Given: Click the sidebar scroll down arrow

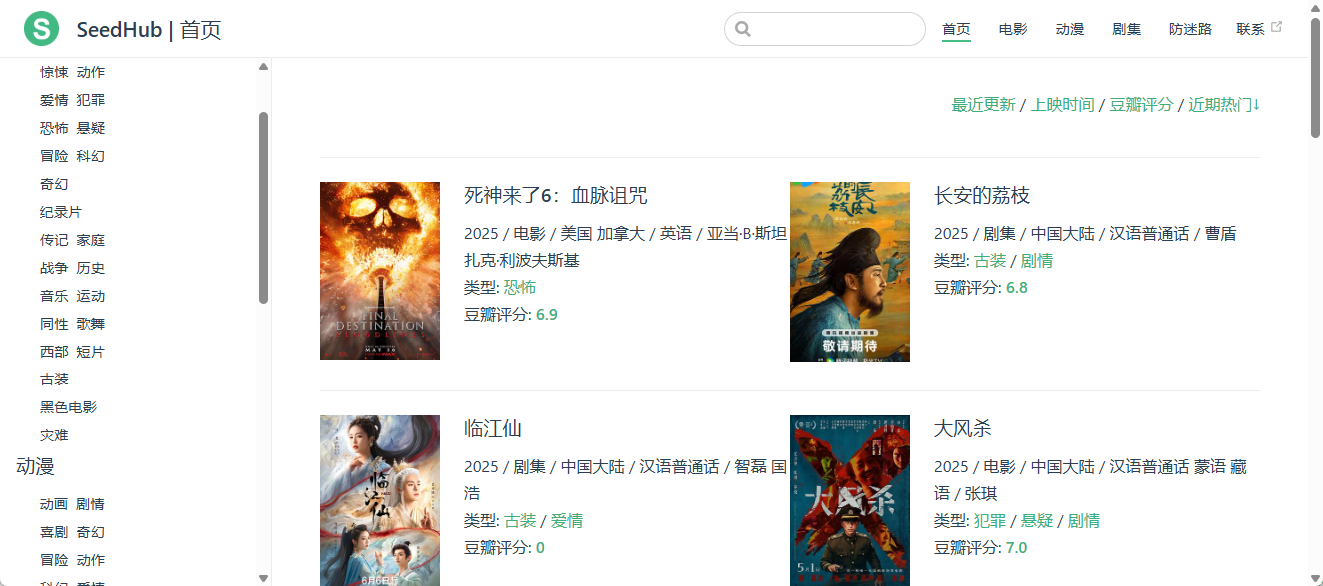Looking at the screenshot, I should 263,577.
